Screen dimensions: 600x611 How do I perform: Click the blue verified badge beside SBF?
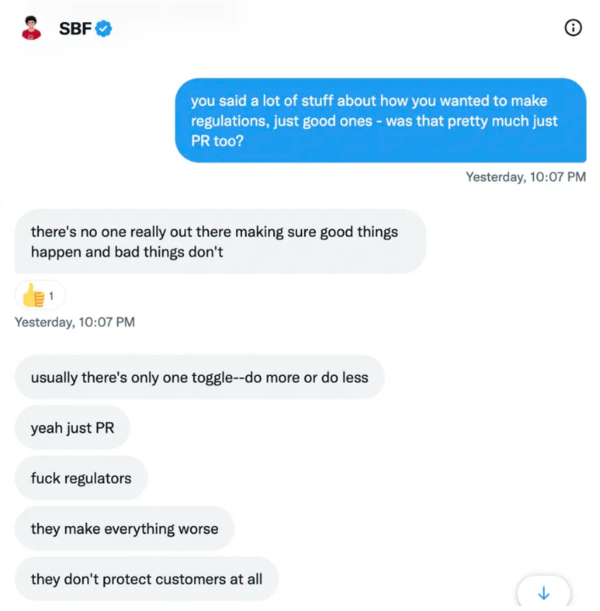click(x=104, y=29)
